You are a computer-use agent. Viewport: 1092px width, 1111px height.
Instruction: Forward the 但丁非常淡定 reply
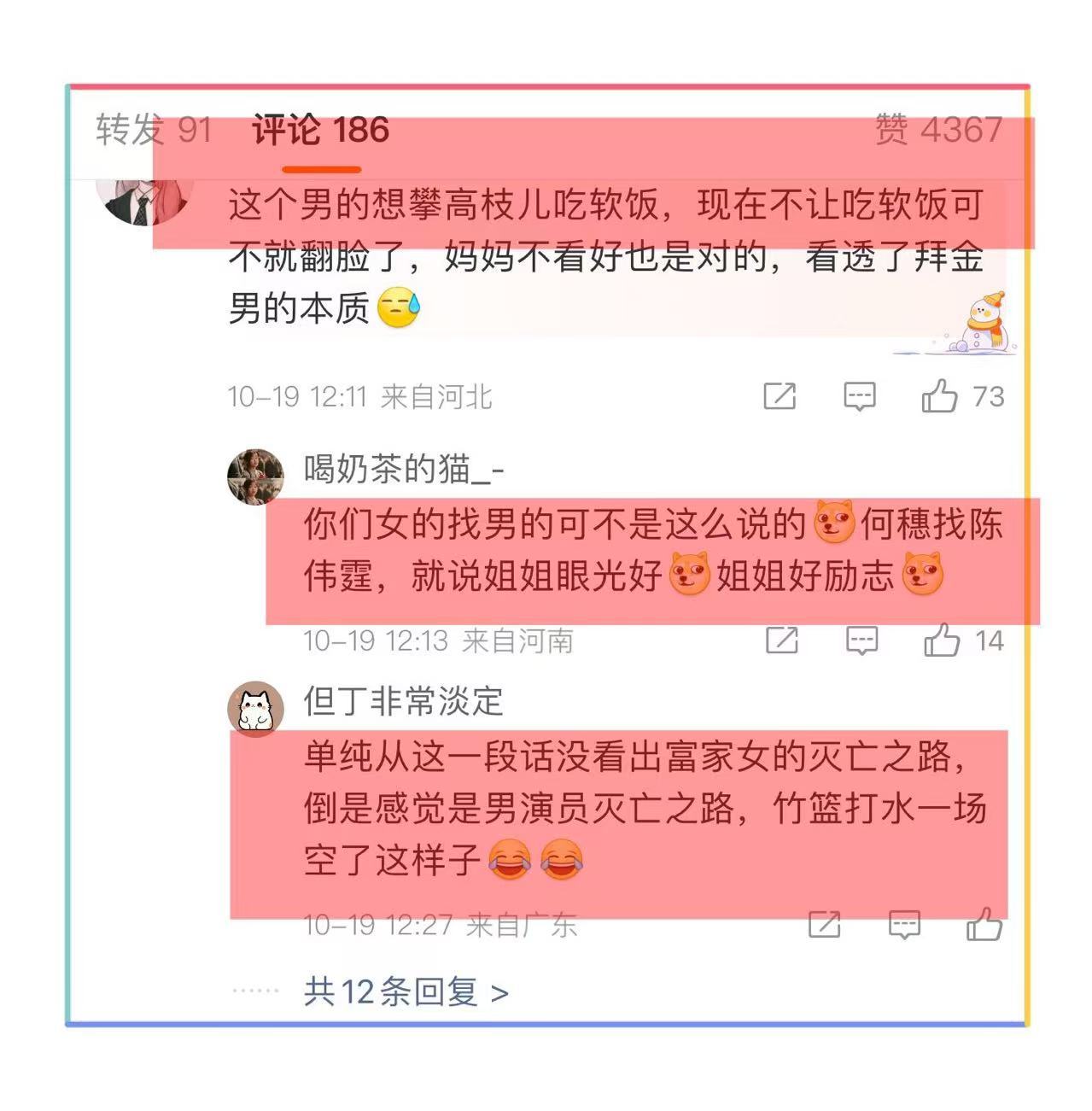[x=825, y=924]
